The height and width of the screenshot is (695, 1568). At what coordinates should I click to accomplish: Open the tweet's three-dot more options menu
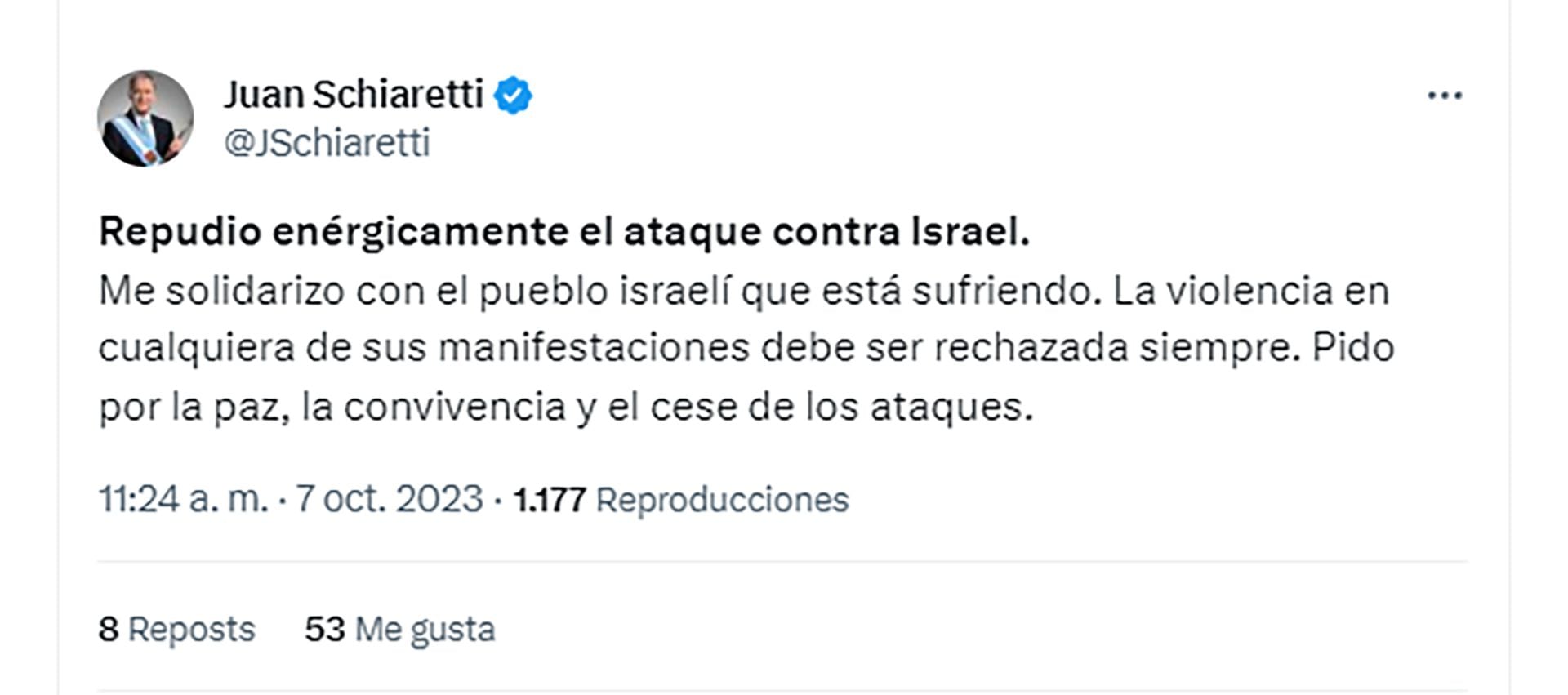(1444, 96)
